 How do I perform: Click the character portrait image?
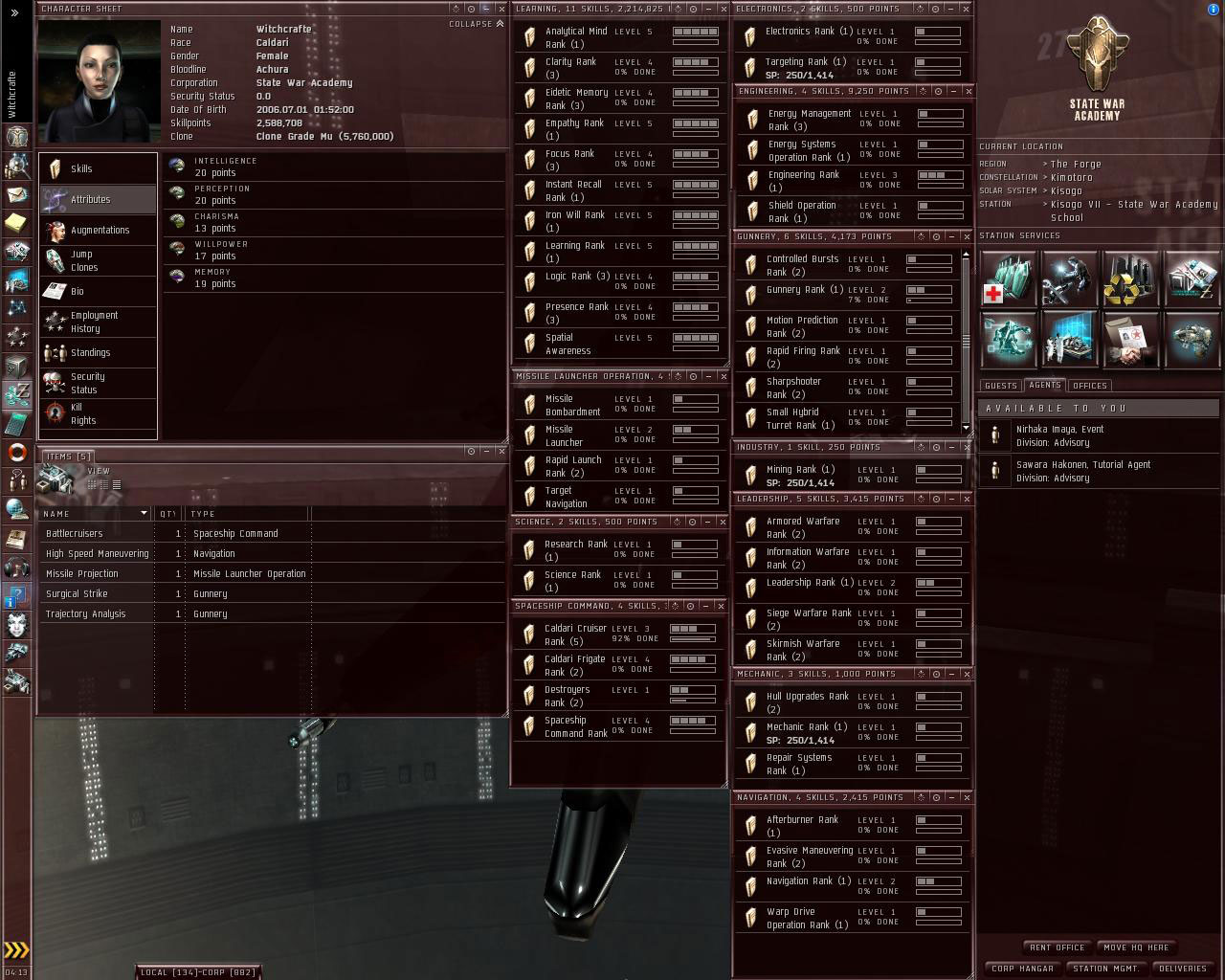[x=99, y=80]
